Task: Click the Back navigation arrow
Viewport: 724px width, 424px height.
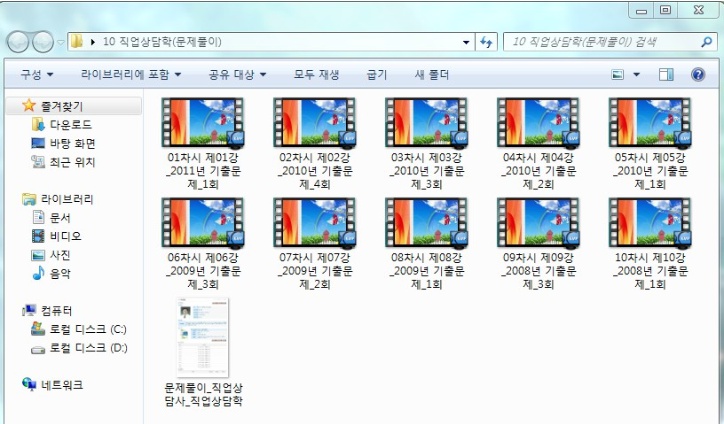Action: click(18, 42)
